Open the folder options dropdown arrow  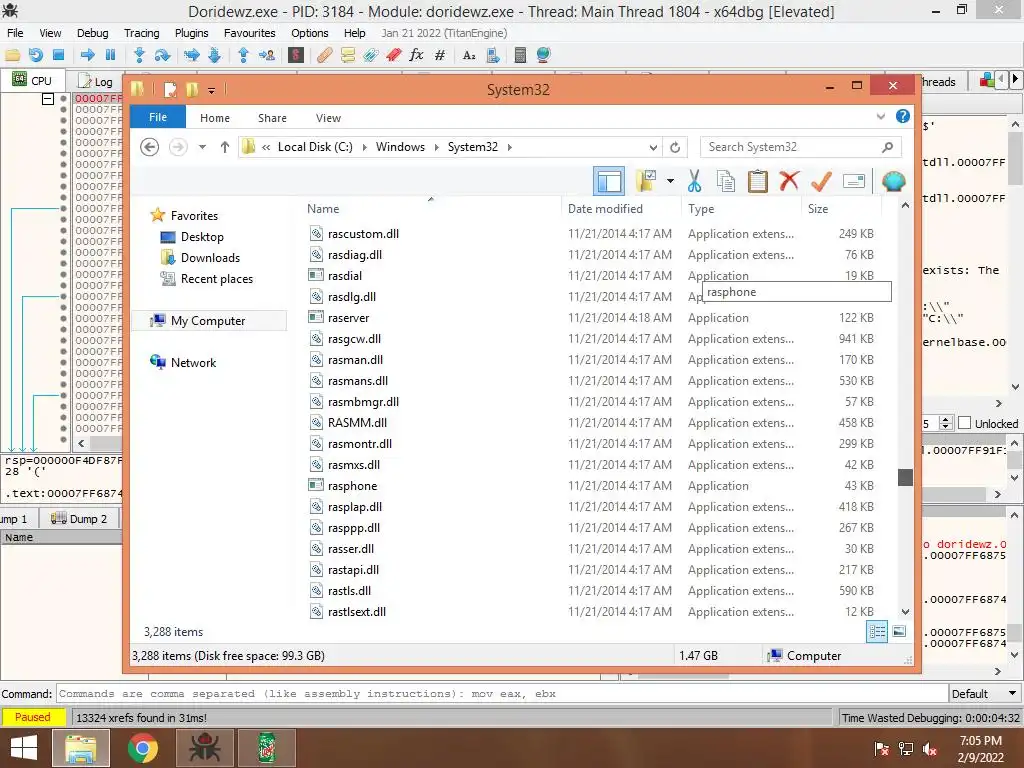670,181
